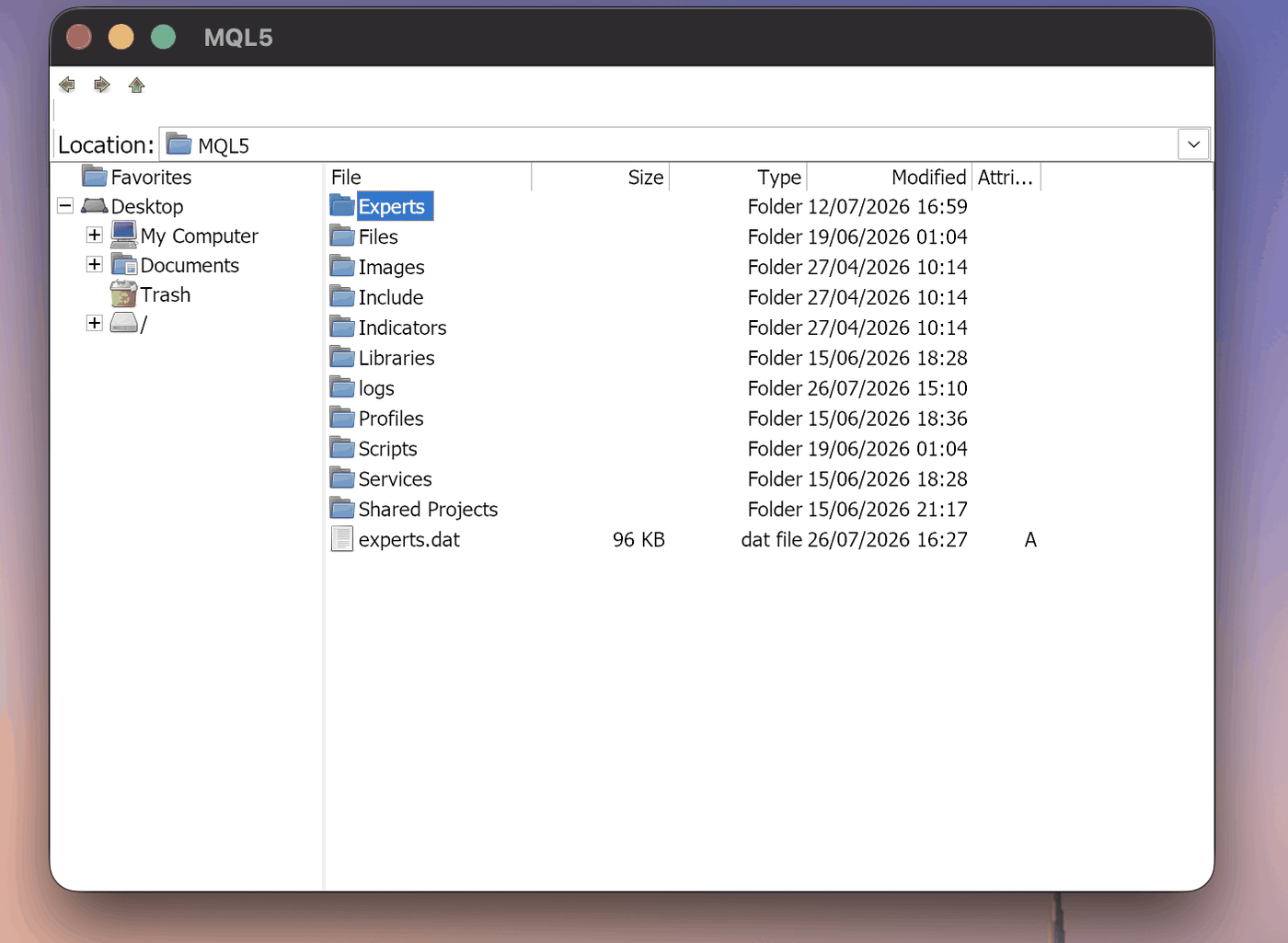Select the experts.dat file name

pos(409,540)
